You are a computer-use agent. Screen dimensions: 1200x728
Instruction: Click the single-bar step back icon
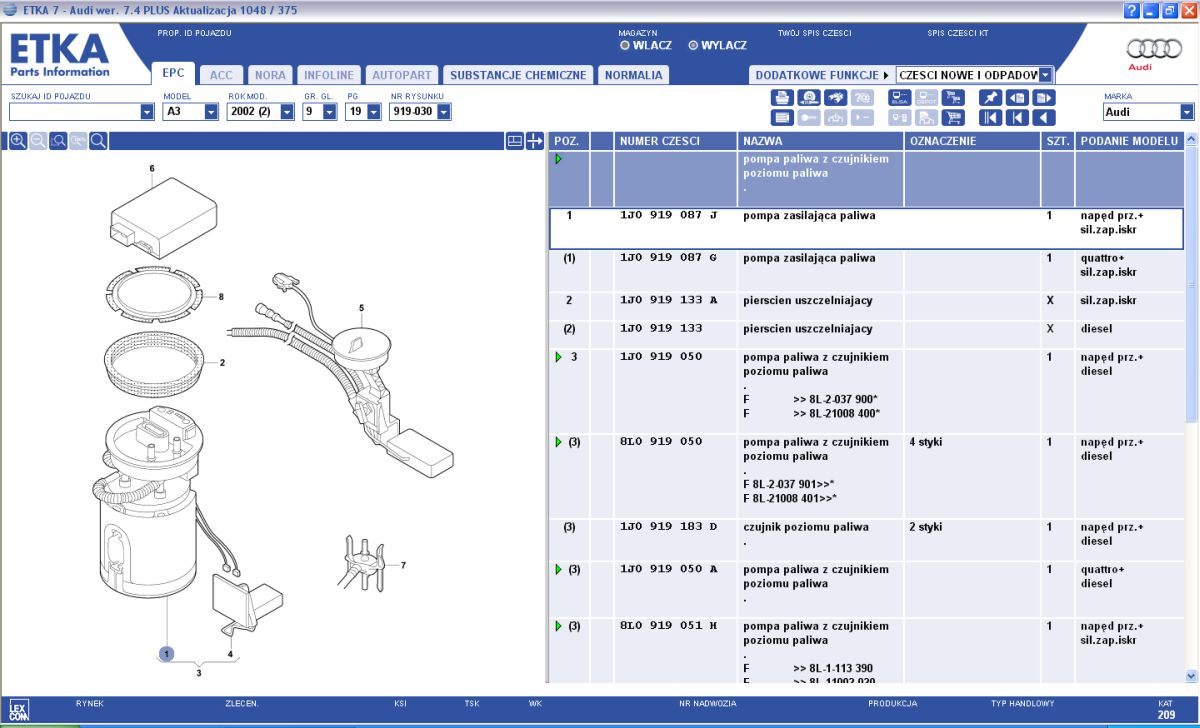(1016, 118)
